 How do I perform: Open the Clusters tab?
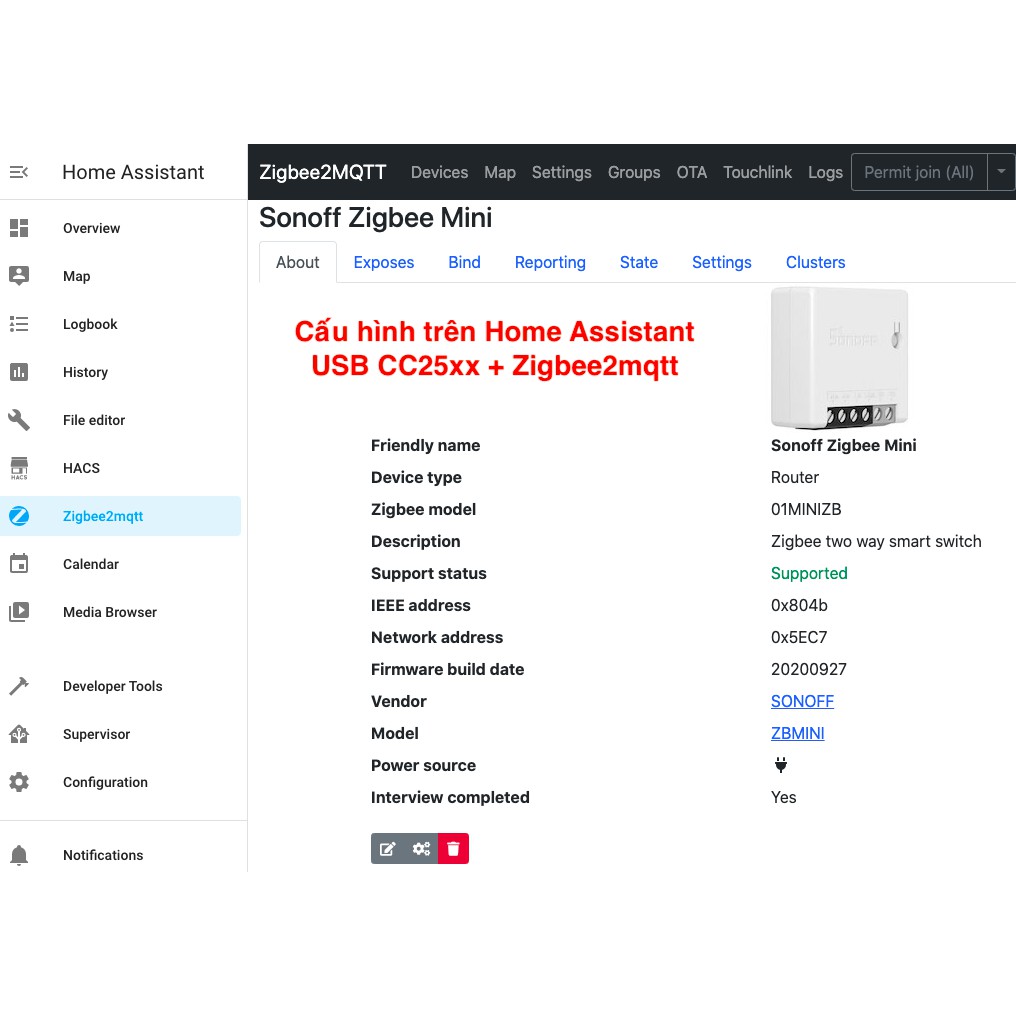[815, 262]
